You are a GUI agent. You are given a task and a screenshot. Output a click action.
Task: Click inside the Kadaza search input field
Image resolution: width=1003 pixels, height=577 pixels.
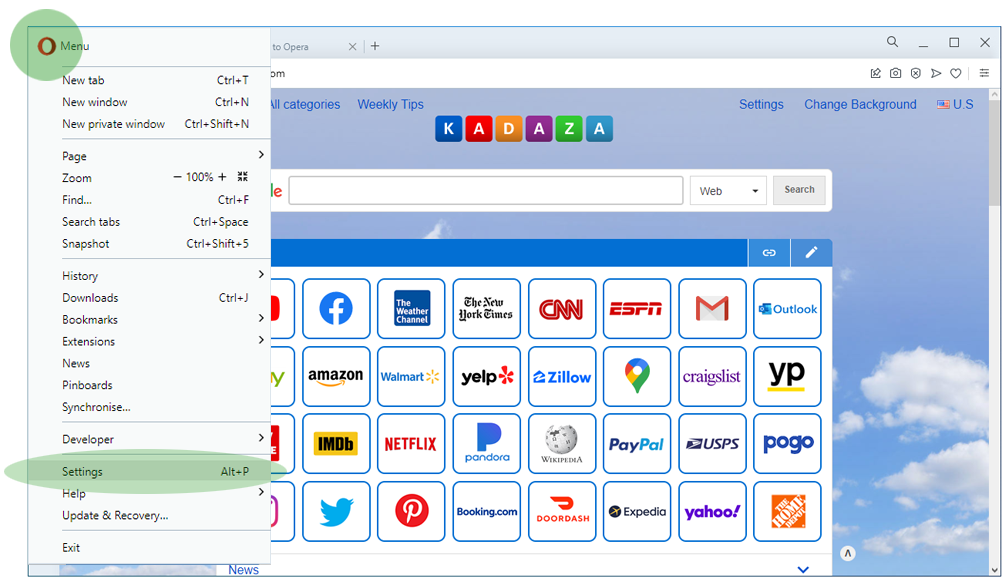click(486, 191)
